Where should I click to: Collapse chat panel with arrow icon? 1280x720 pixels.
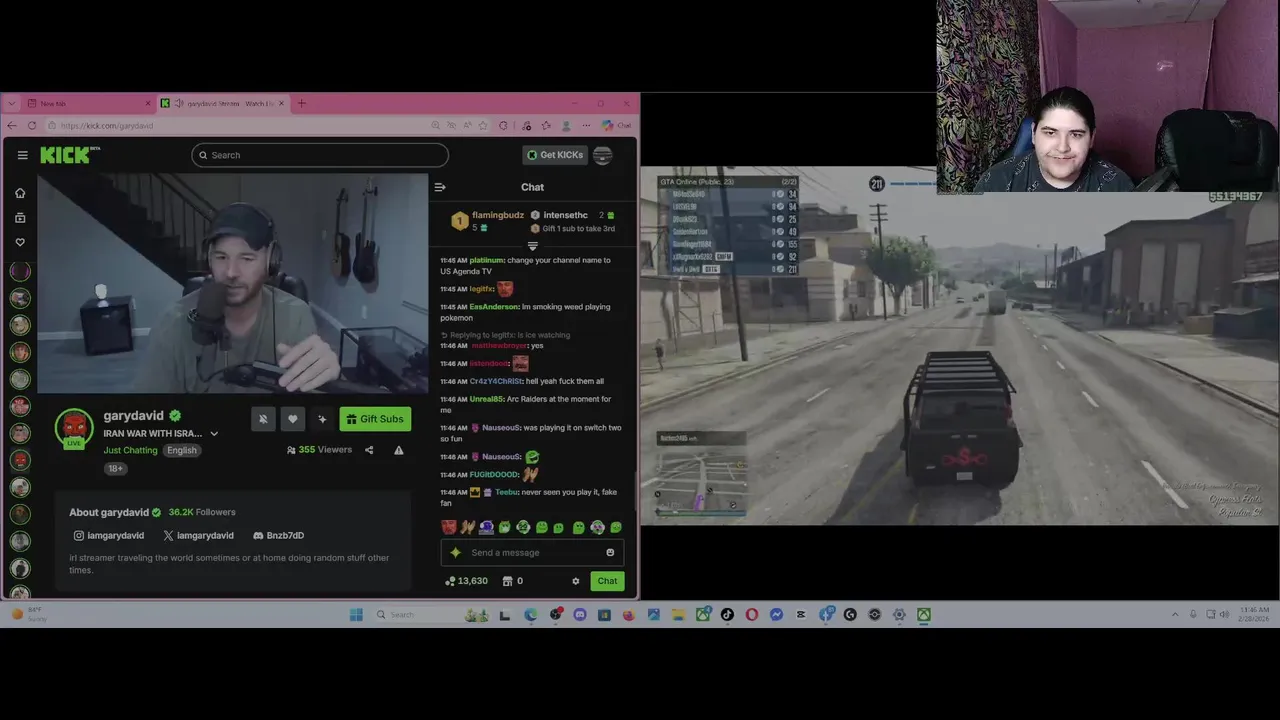pos(439,187)
